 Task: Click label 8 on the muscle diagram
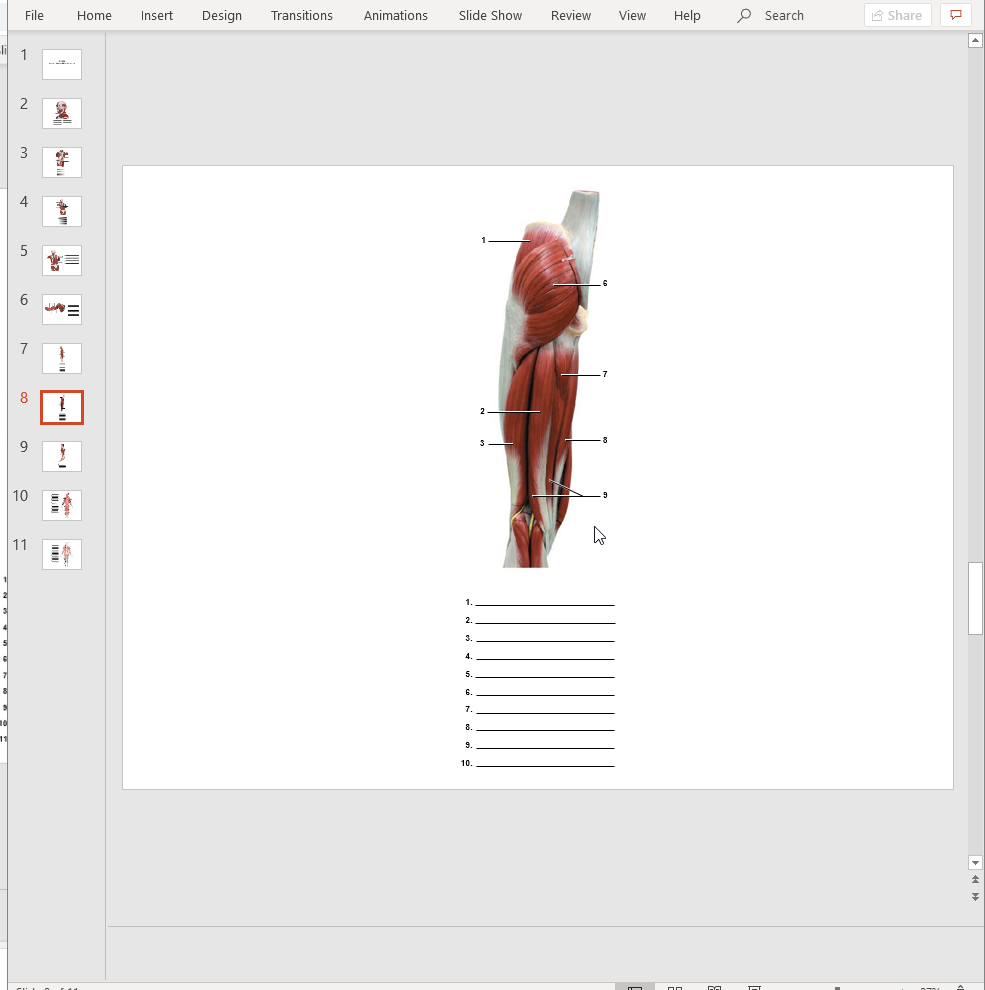(605, 440)
